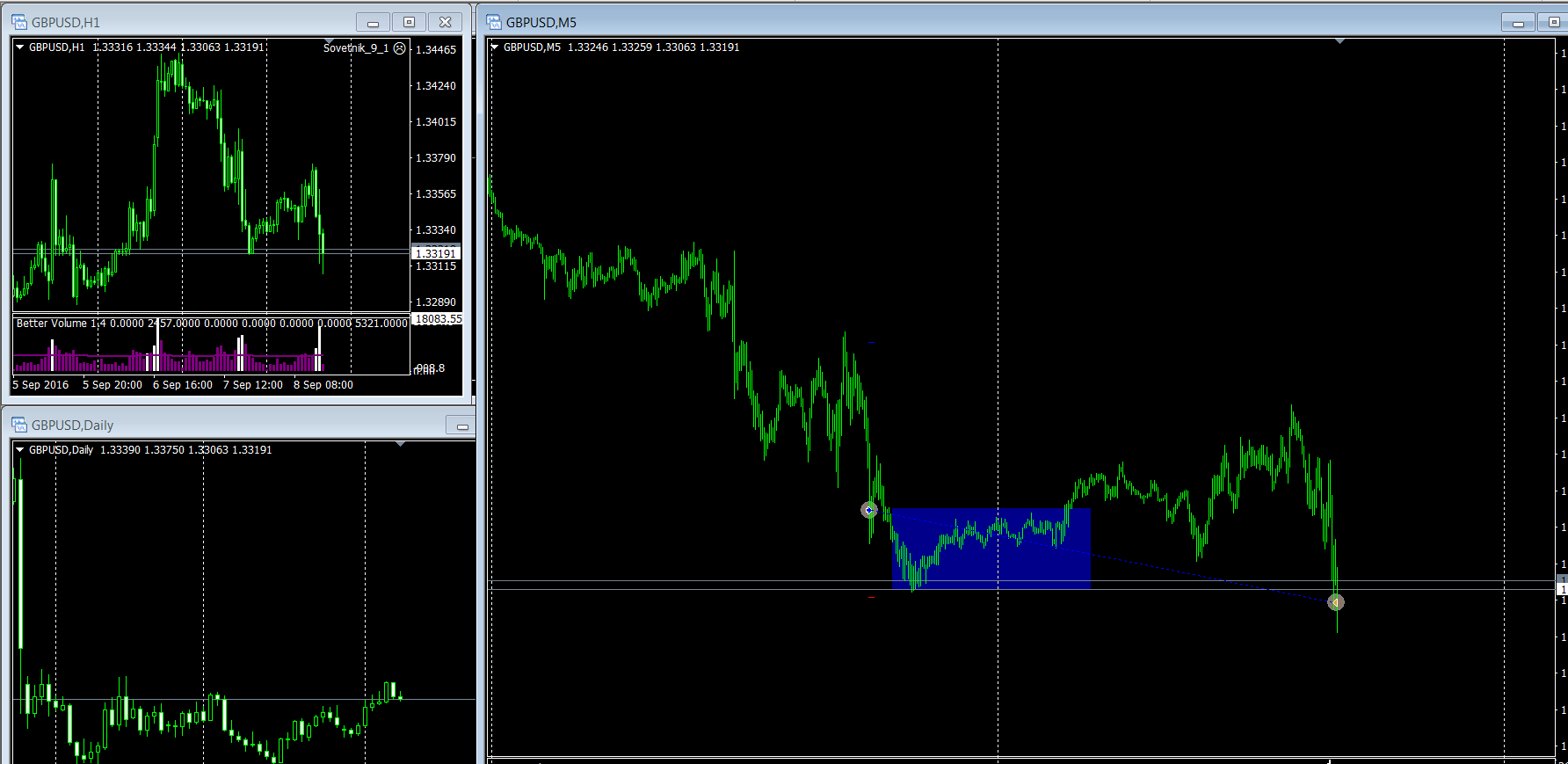Click the 1.33790 price axis label
Viewport: 1568px width, 764px height.
click(x=436, y=158)
